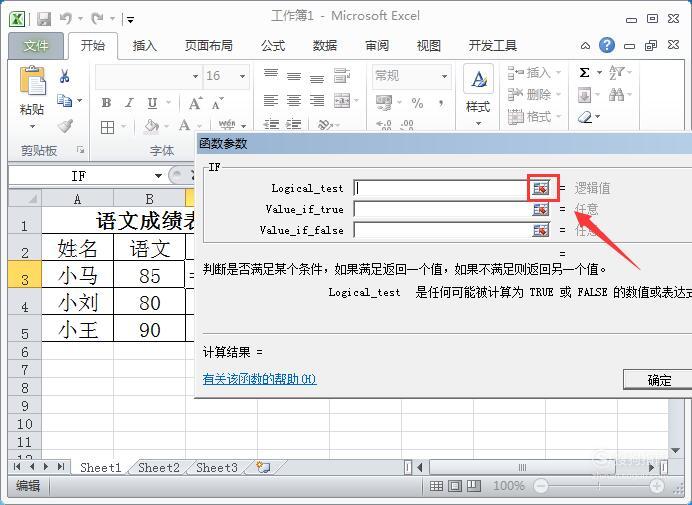Switch to the 插入 Insert tab
The width and height of the screenshot is (692, 505).
click(x=145, y=45)
